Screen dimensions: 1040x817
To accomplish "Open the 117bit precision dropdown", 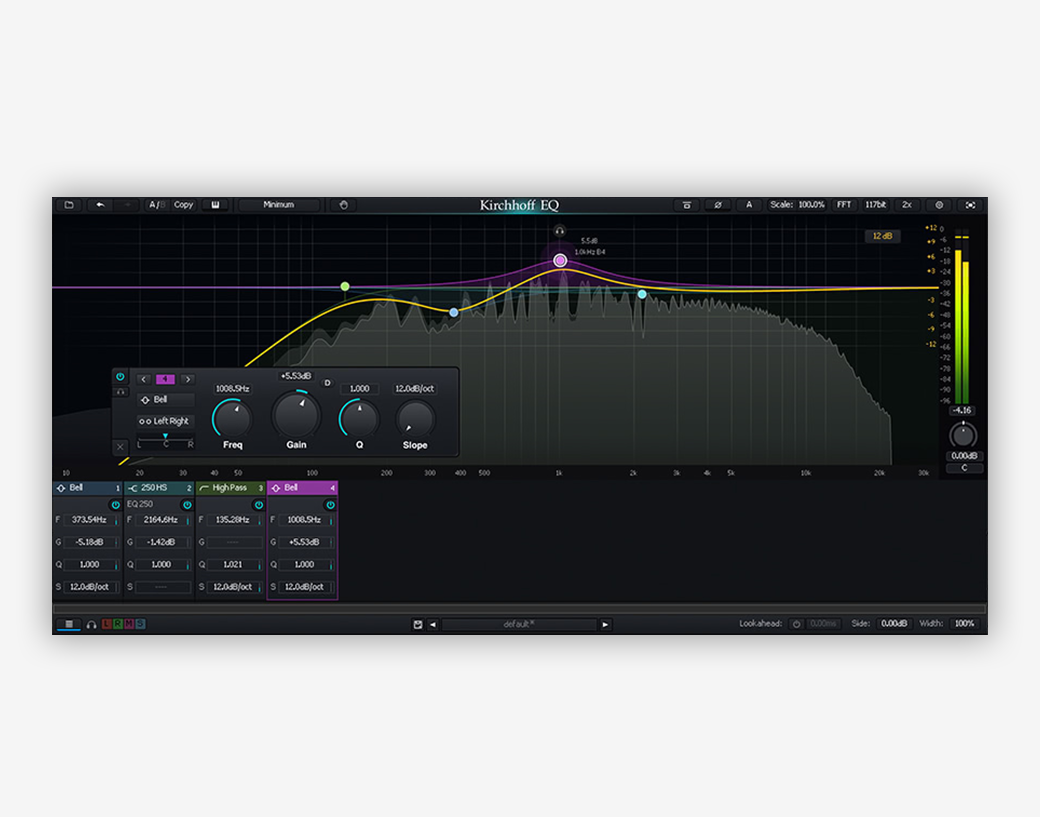I will (x=876, y=205).
